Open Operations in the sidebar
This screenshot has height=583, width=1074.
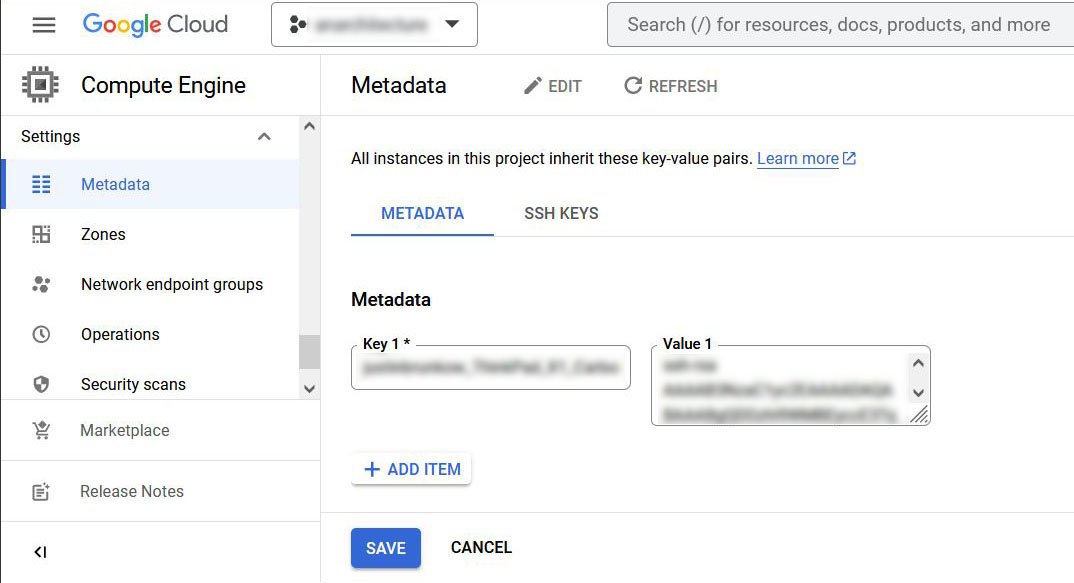click(151, 334)
